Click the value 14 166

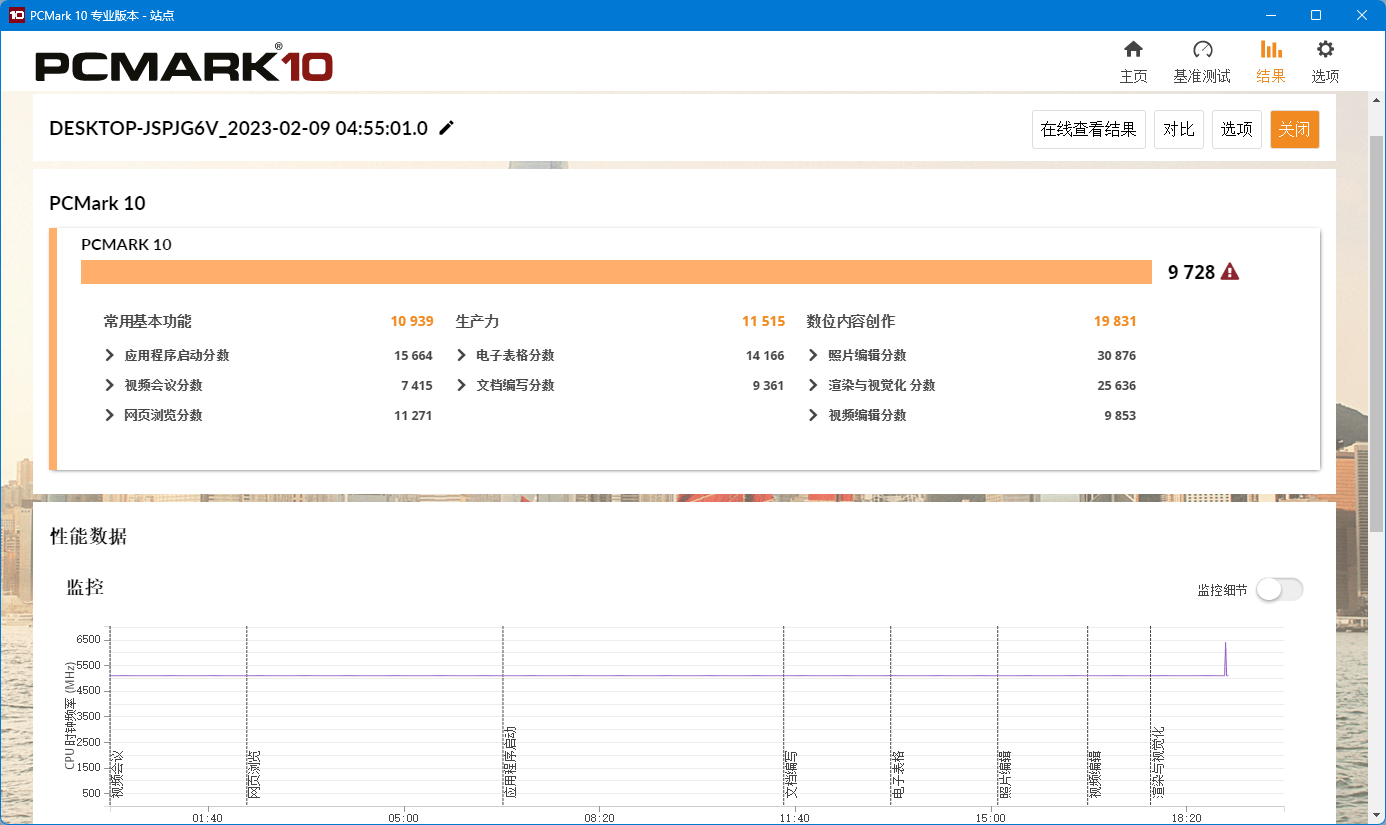point(765,356)
